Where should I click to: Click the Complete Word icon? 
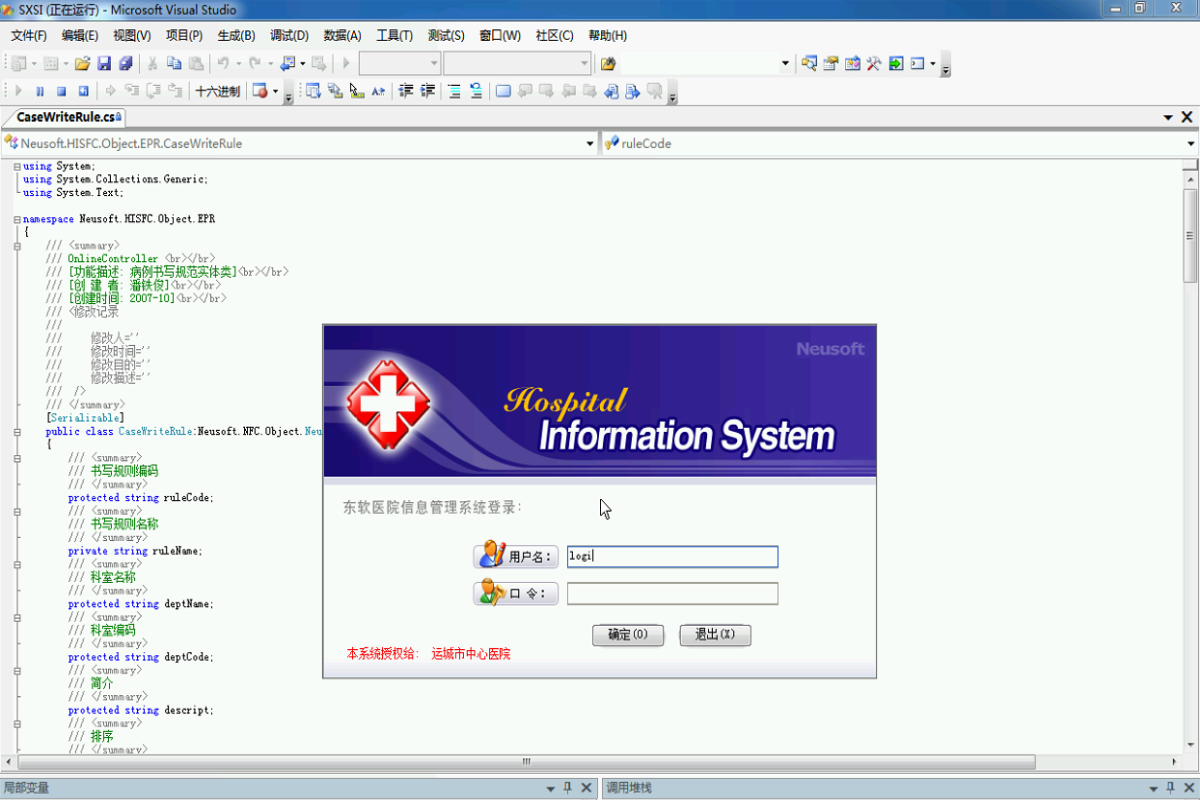click(x=379, y=91)
